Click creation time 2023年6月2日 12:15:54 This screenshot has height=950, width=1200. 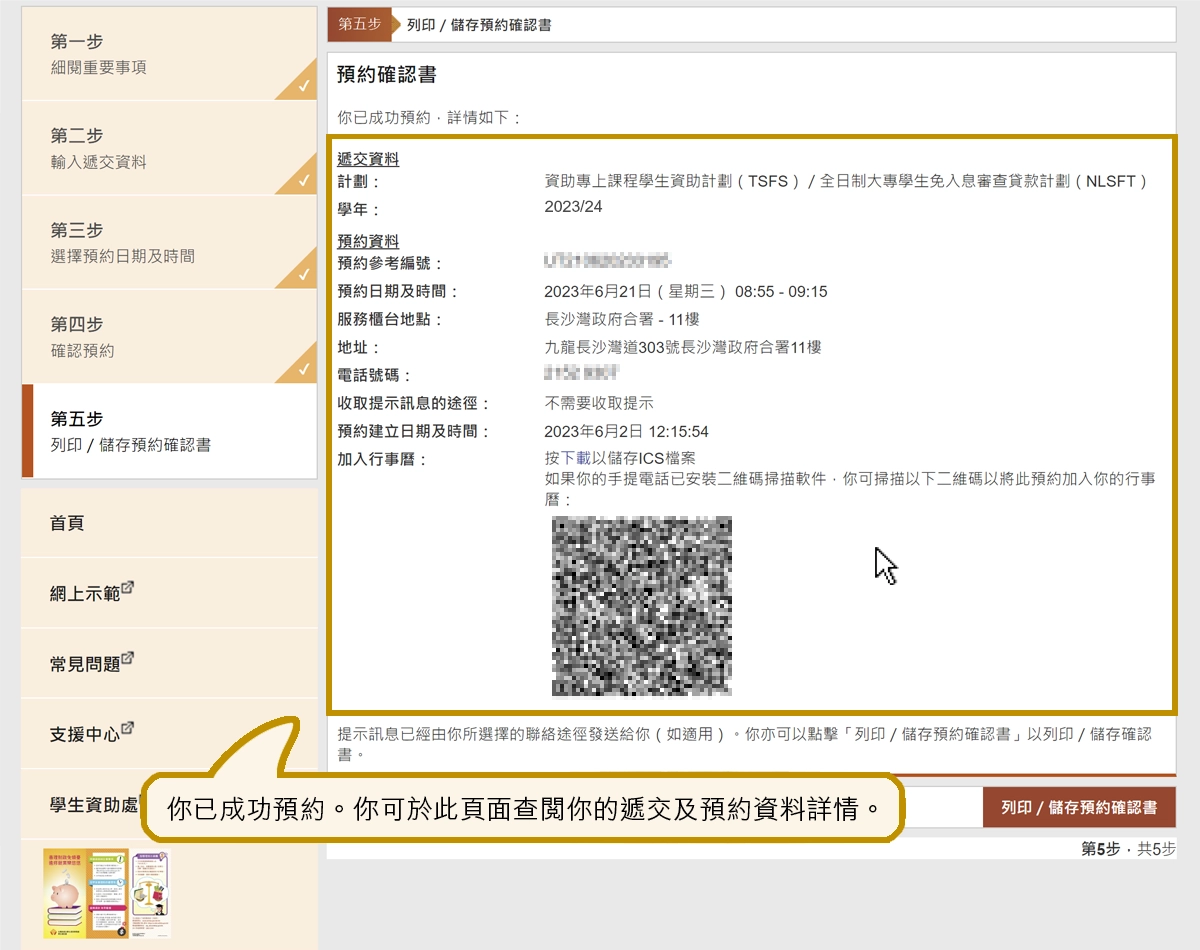(x=627, y=432)
